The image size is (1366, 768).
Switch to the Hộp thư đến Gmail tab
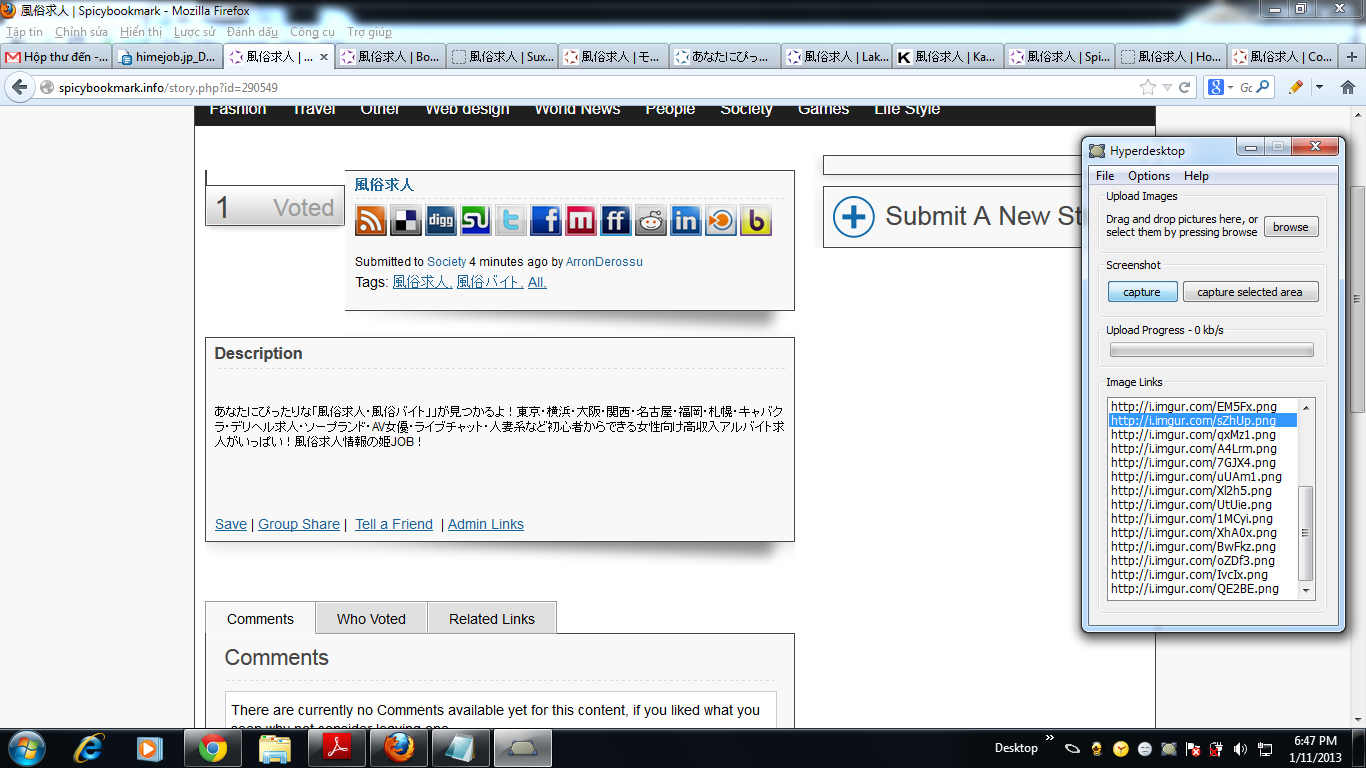pyautogui.click(x=56, y=57)
